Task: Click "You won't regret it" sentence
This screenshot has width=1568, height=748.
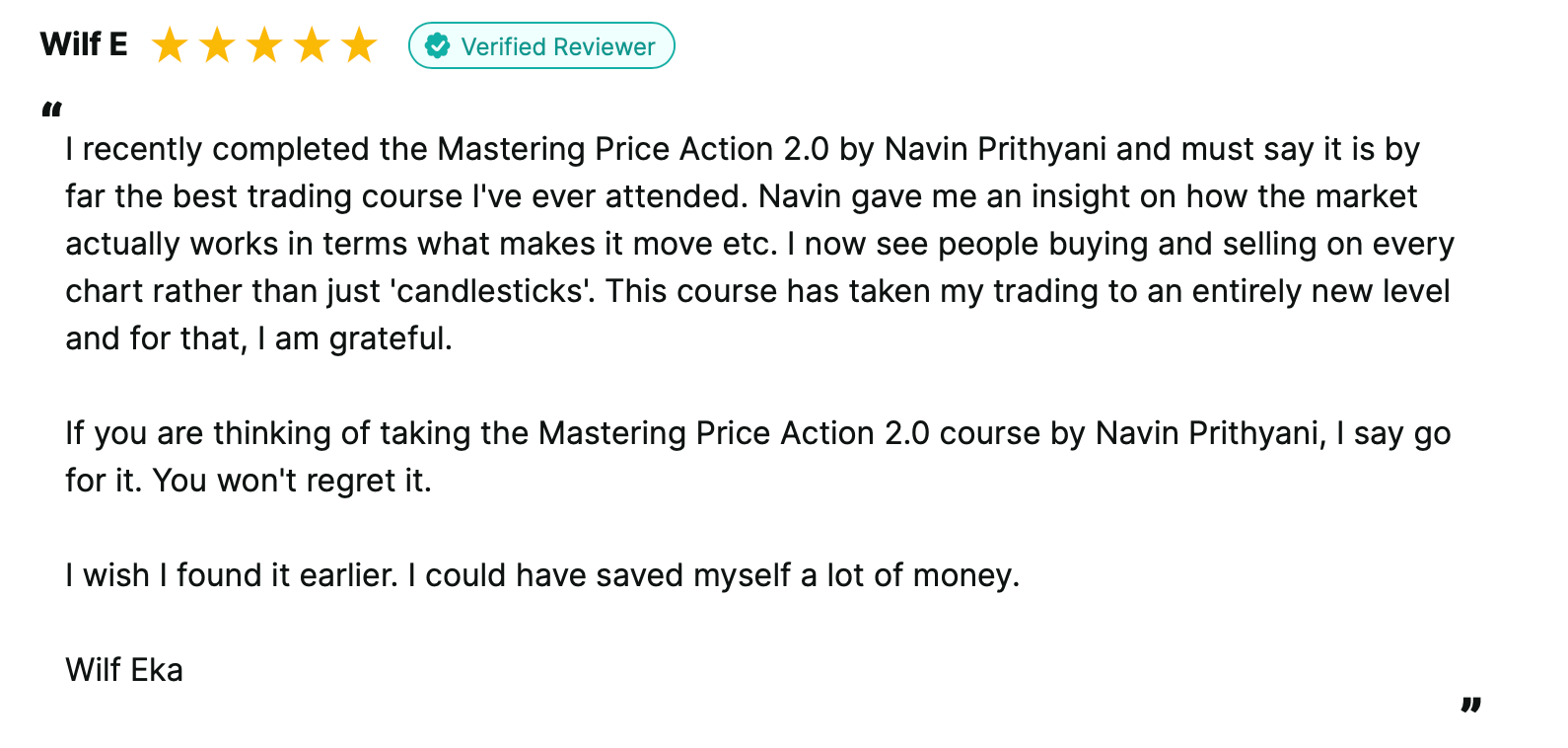Action: pyautogui.click(x=292, y=481)
